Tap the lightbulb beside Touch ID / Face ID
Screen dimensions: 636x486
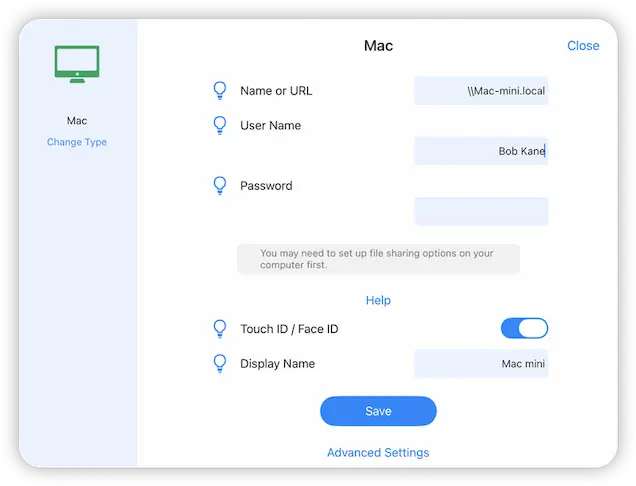coord(220,329)
